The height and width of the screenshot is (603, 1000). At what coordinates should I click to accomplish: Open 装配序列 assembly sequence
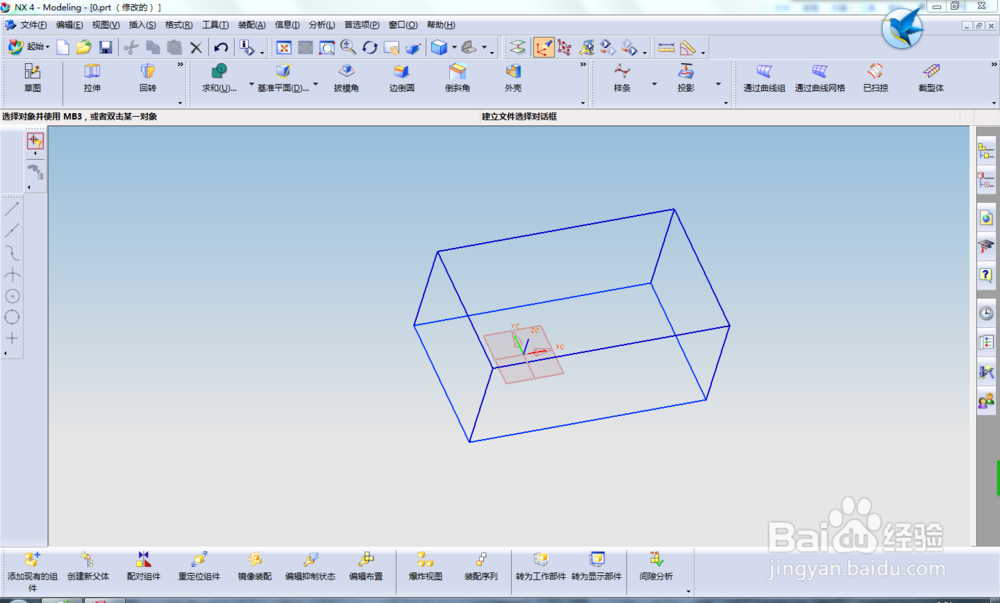click(x=481, y=567)
